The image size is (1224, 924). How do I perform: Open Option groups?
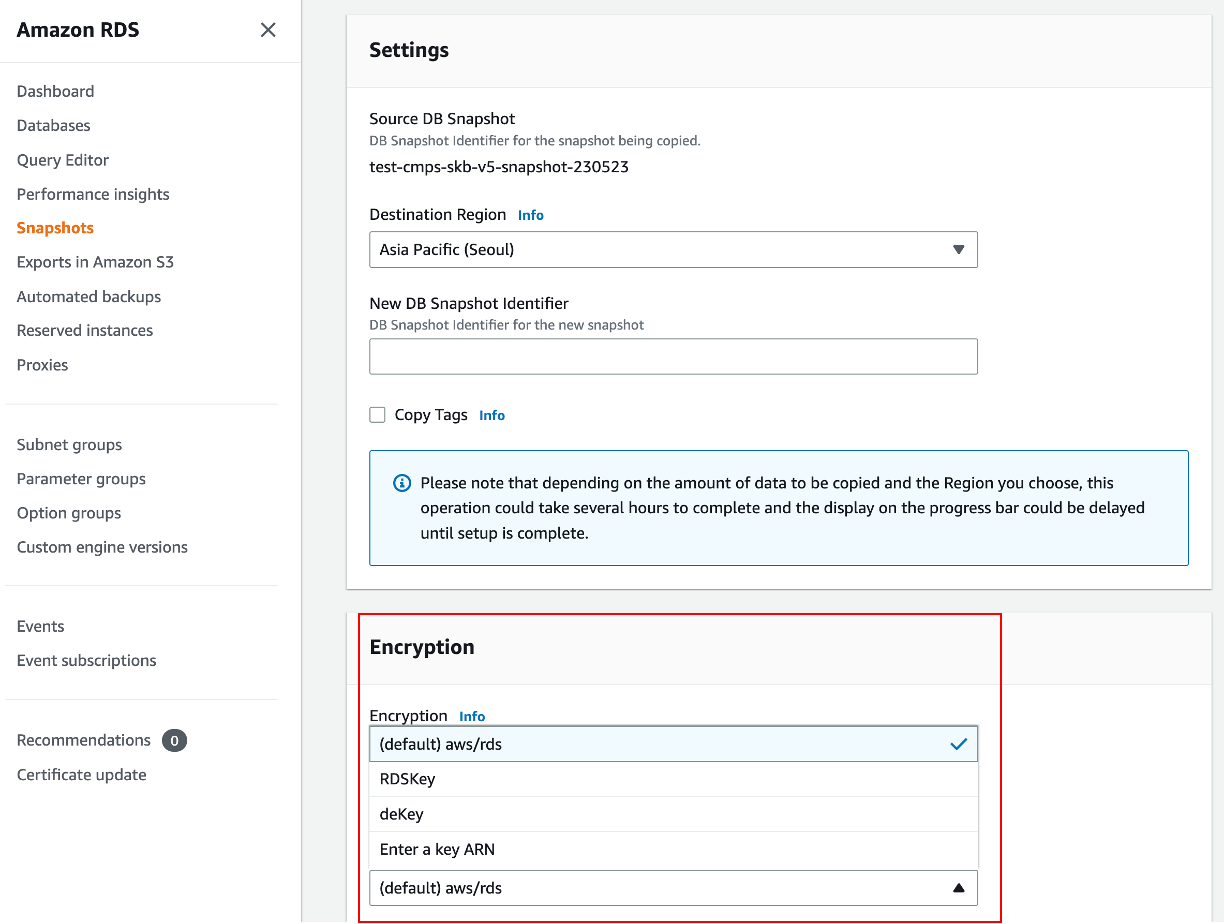pyautogui.click(x=69, y=513)
